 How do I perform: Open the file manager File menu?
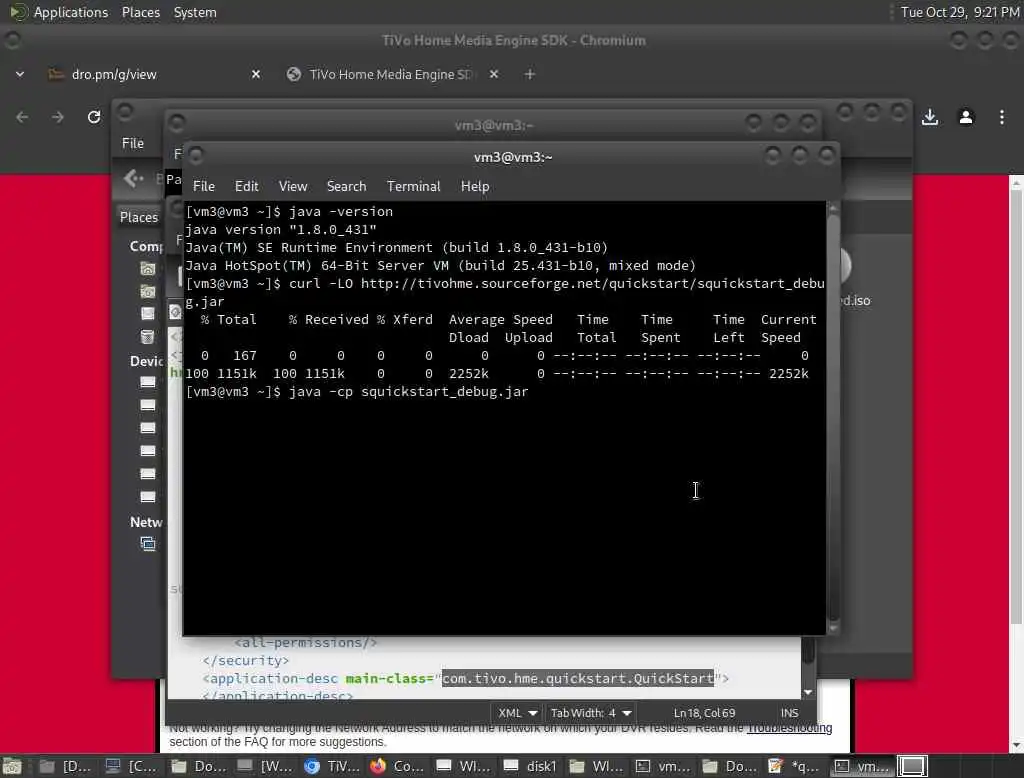coord(133,143)
